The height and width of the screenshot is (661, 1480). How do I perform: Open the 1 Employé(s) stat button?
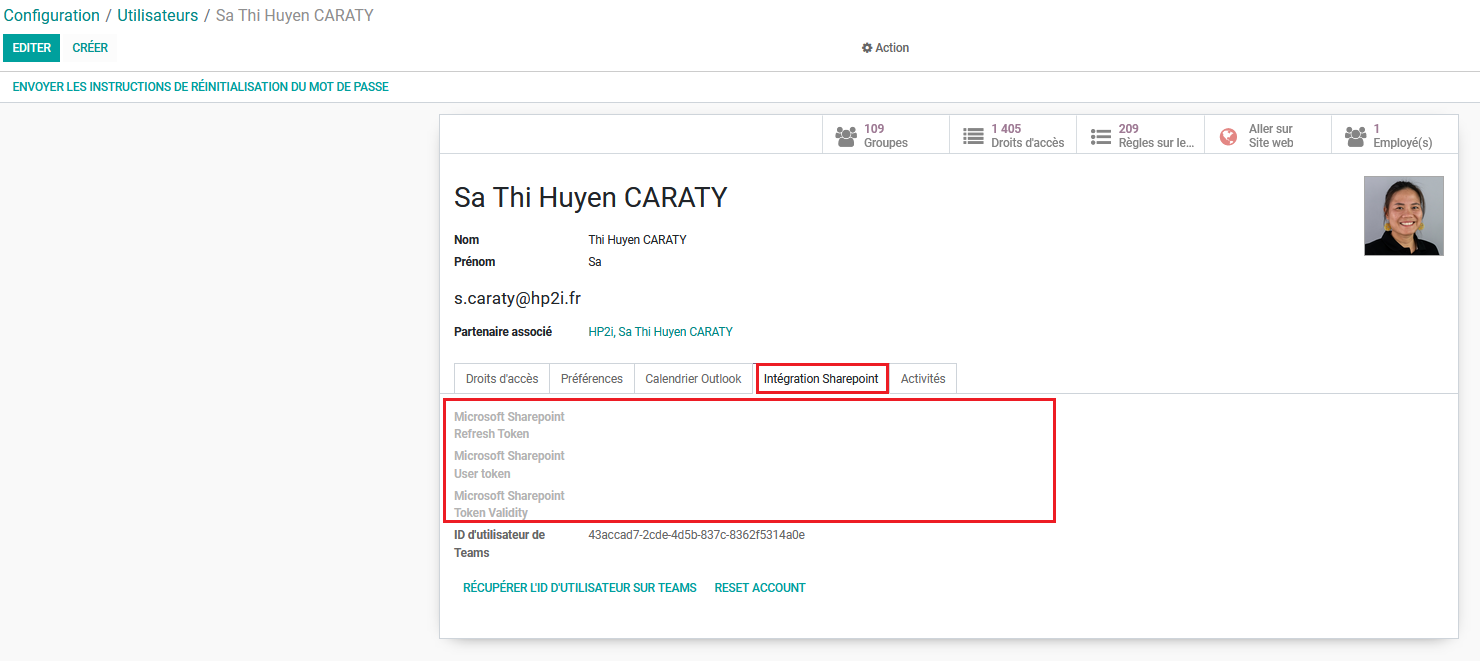1394,135
